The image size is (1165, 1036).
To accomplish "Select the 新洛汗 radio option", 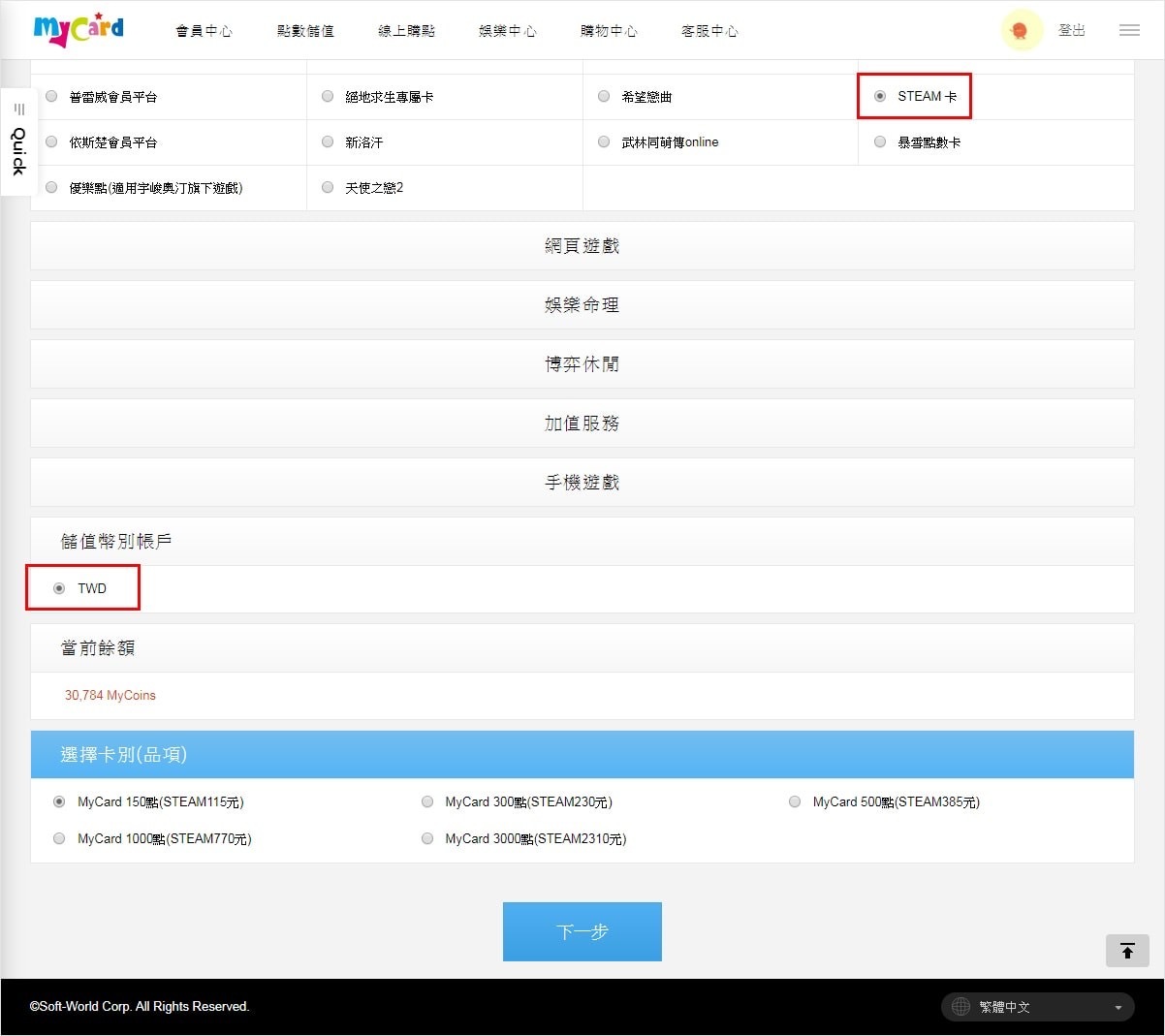I will (x=328, y=142).
